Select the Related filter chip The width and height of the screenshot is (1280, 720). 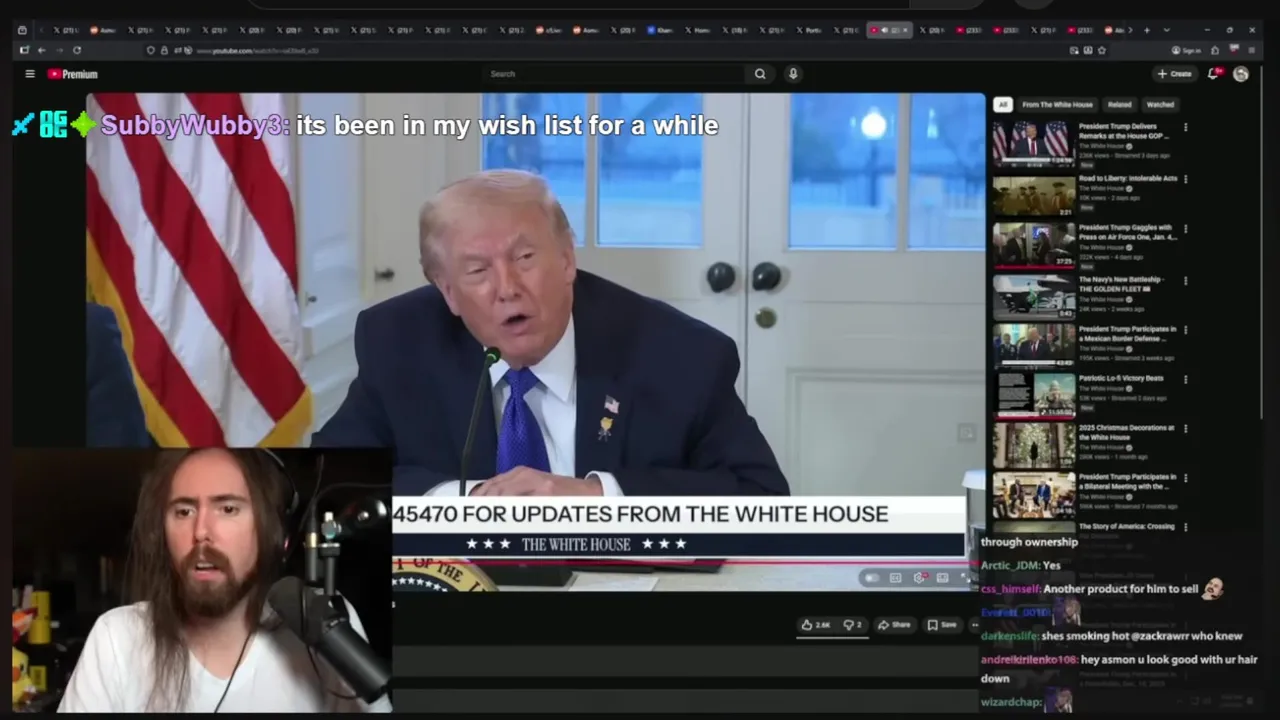point(1119,104)
